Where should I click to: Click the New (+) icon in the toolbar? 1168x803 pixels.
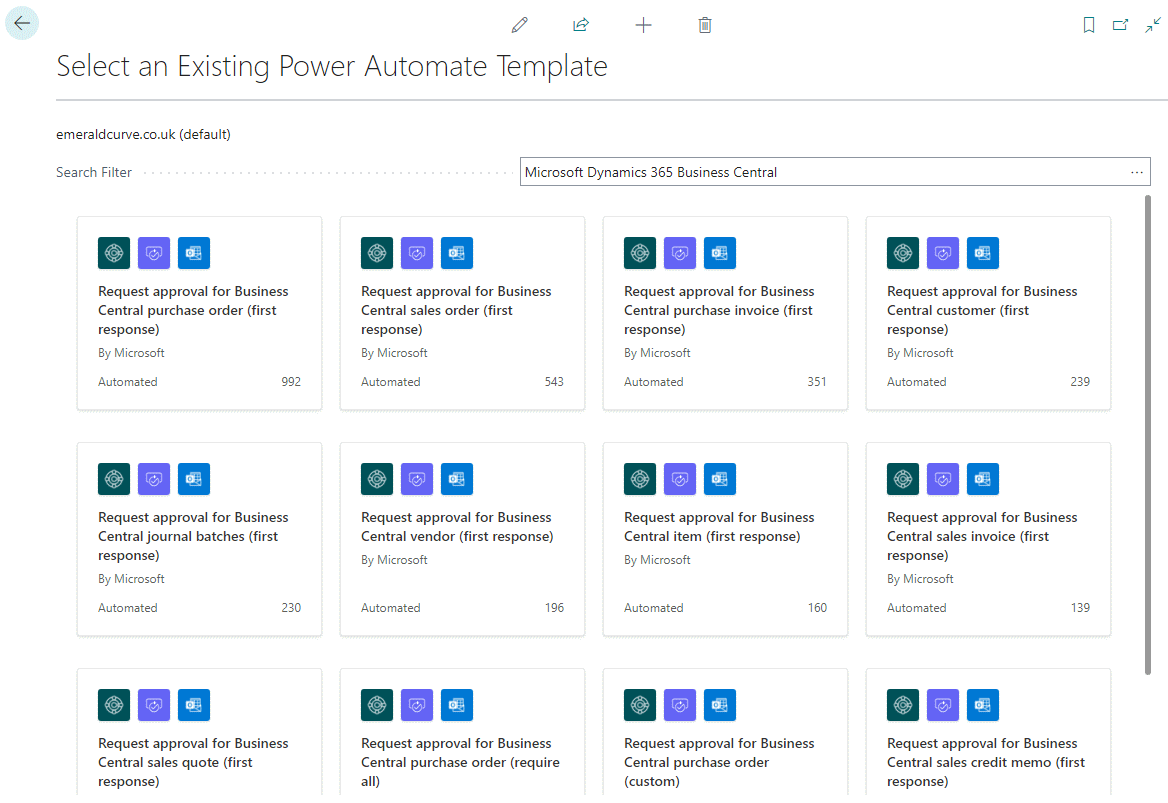point(643,24)
